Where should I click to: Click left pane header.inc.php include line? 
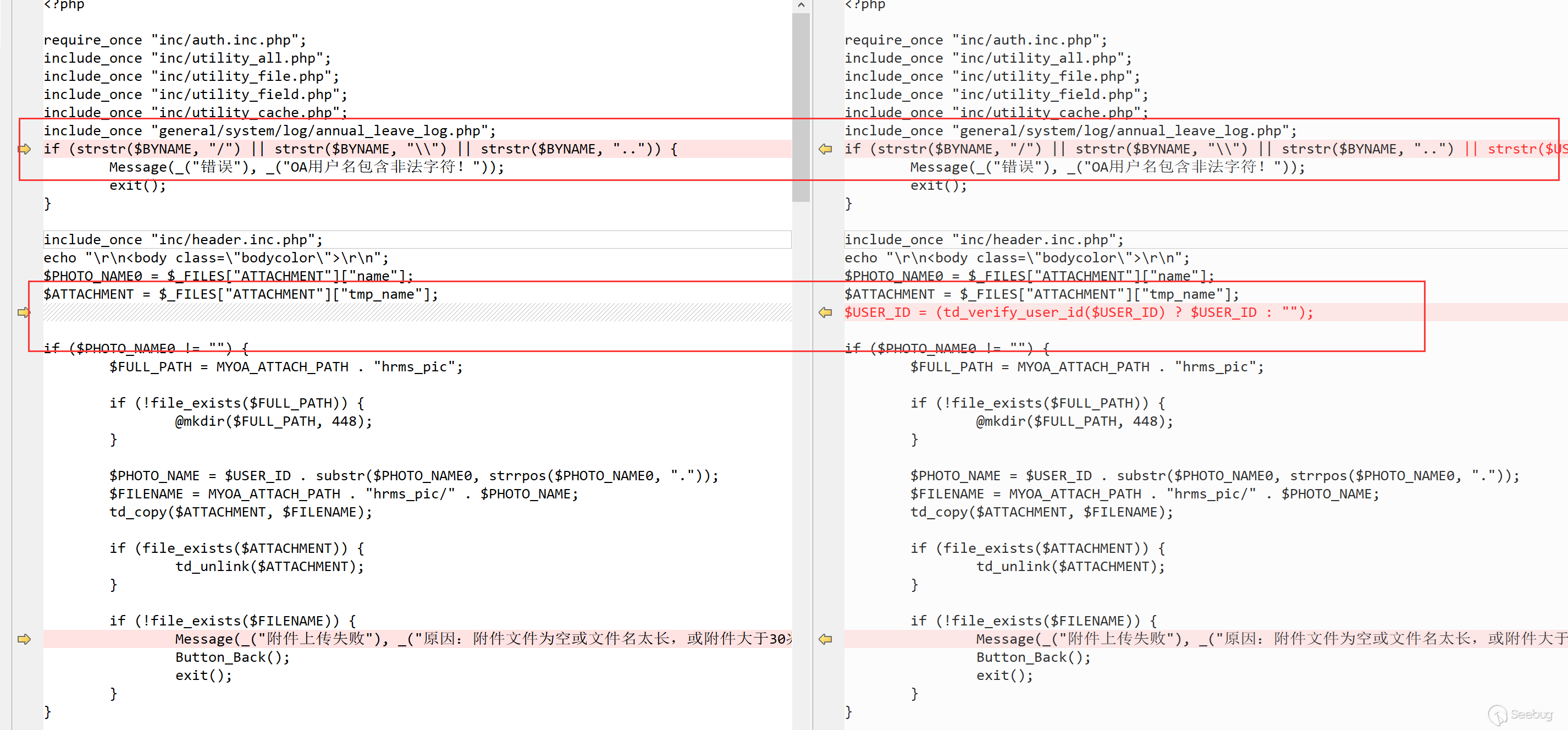point(183,239)
